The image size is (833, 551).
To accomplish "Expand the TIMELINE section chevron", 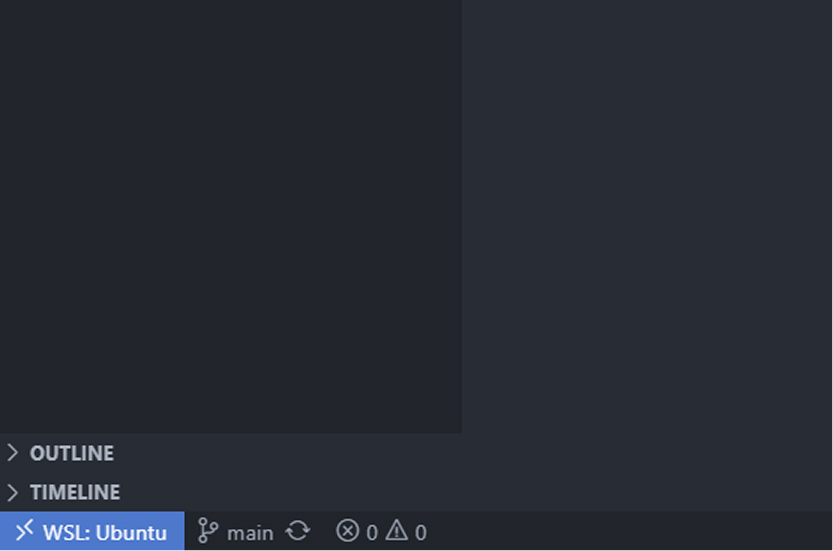I will pos(13,492).
